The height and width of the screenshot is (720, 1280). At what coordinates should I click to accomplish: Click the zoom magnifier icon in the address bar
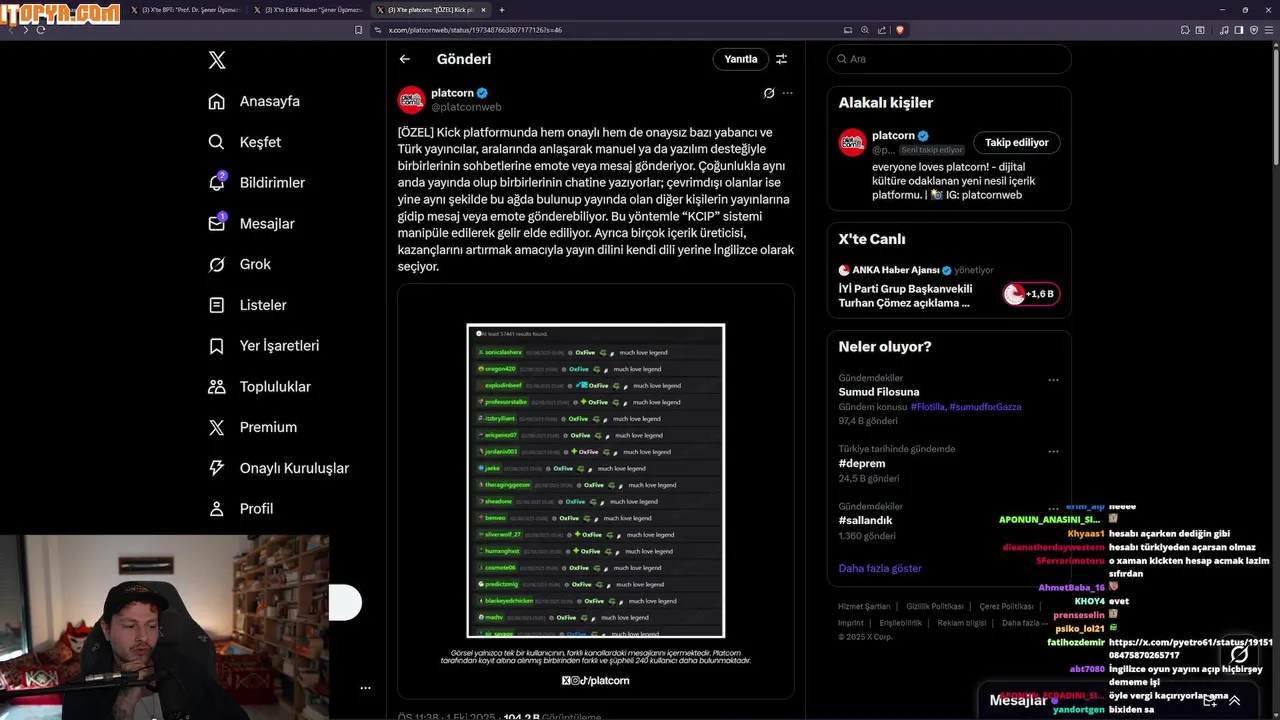(x=864, y=30)
